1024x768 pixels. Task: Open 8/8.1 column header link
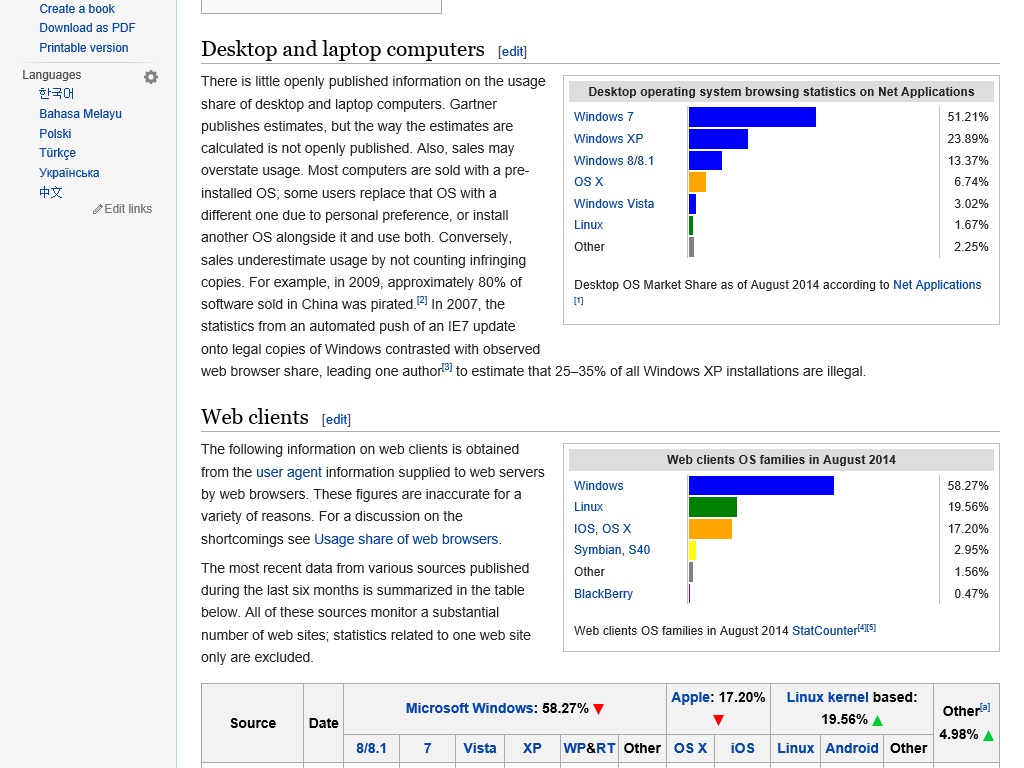coord(371,748)
